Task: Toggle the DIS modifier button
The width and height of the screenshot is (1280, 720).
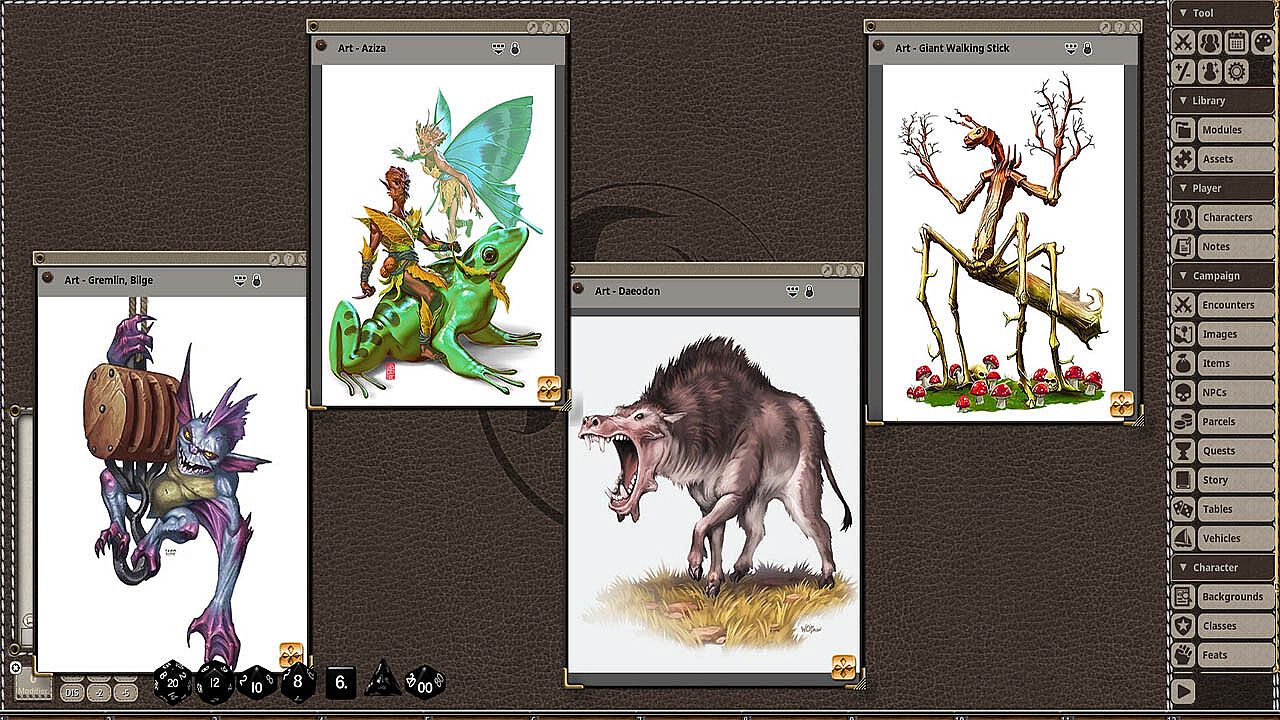Action: pyautogui.click(x=71, y=692)
